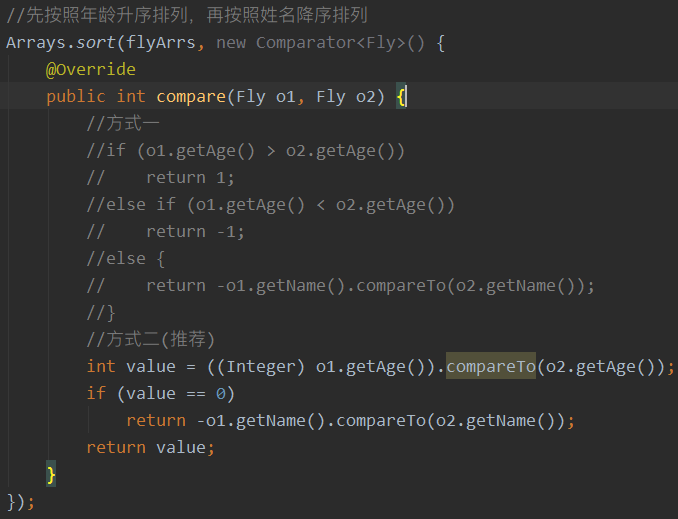Click the commented return -1; line
The image size is (678, 519).
165,232
